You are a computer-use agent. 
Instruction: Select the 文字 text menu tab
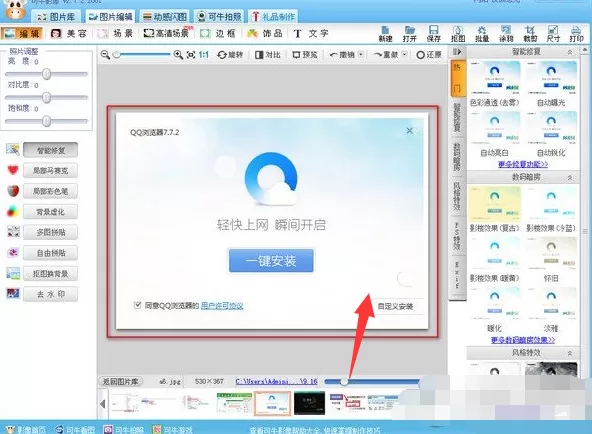pos(311,34)
